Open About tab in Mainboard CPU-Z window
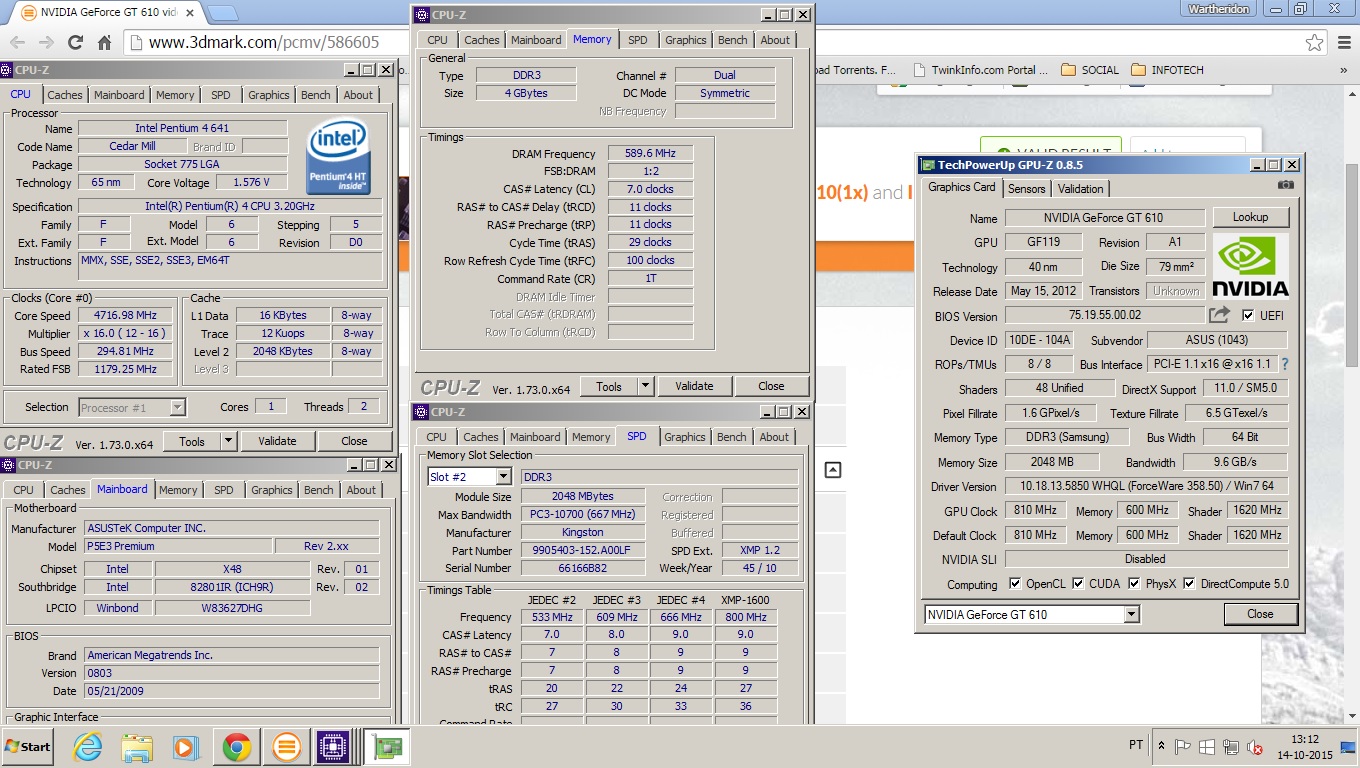1360x768 pixels. [x=361, y=490]
